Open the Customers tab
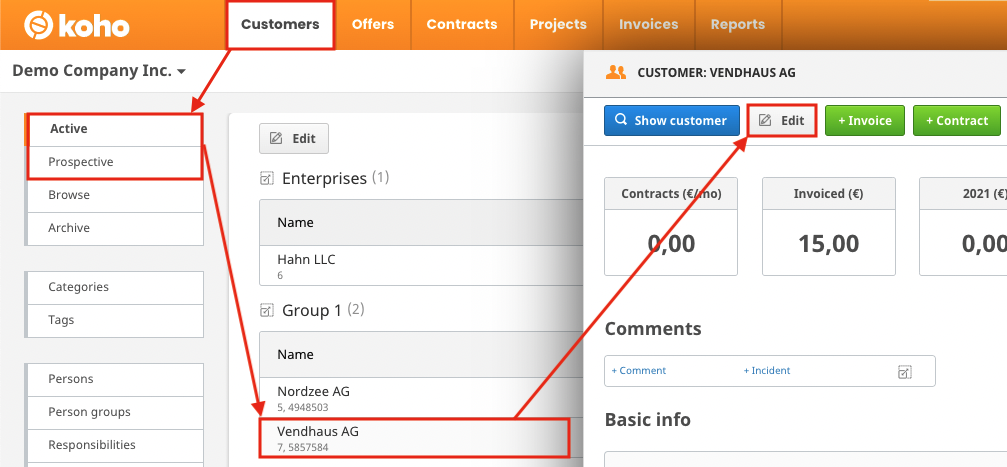This screenshot has height=467, width=1007. pyautogui.click(x=280, y=24)
